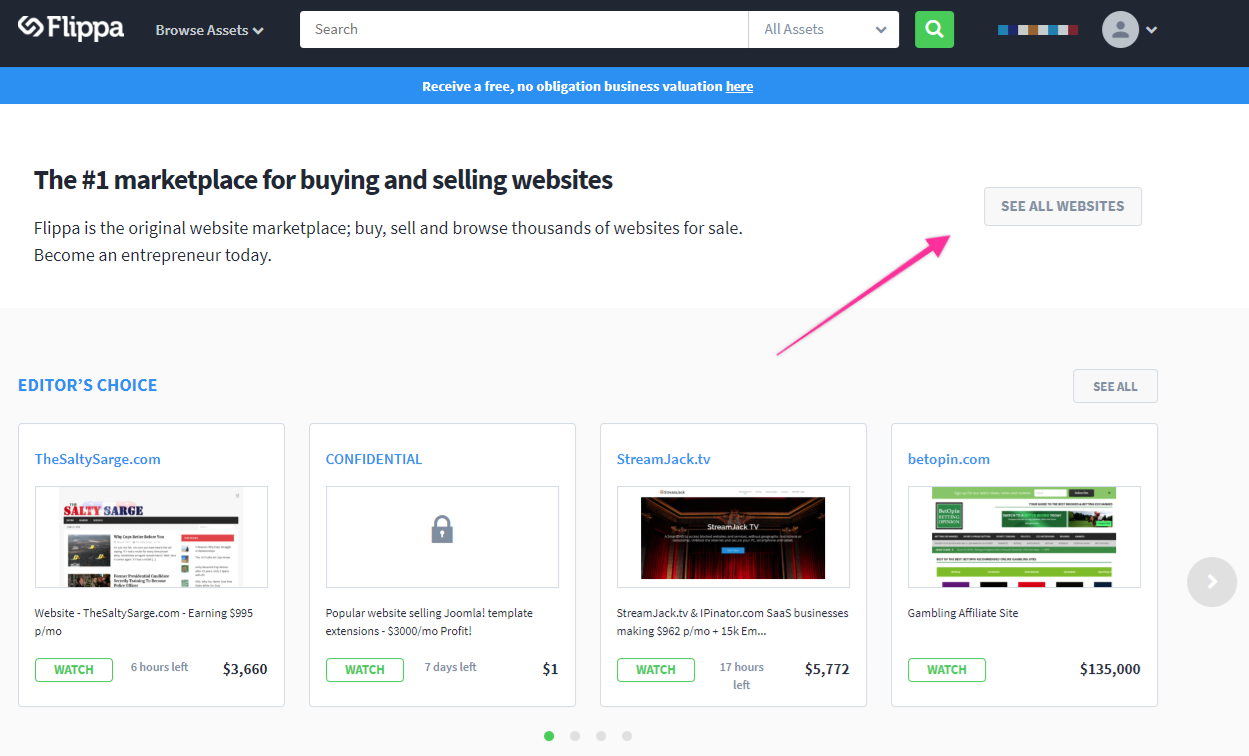Click the $3,660 price
The height and width of the screenshot is (756, 1249).
(x=245, y=669)
